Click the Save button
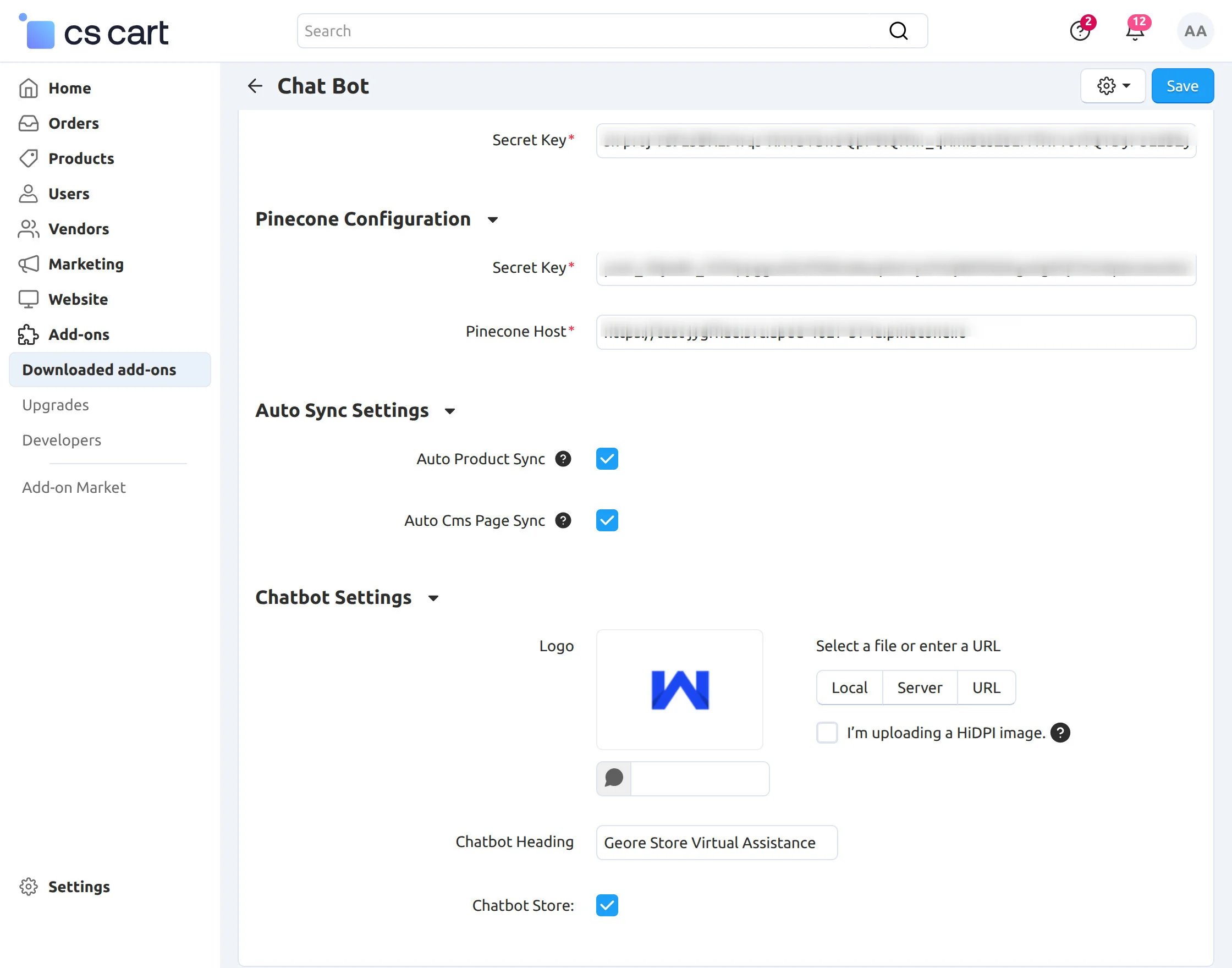 1182,86
